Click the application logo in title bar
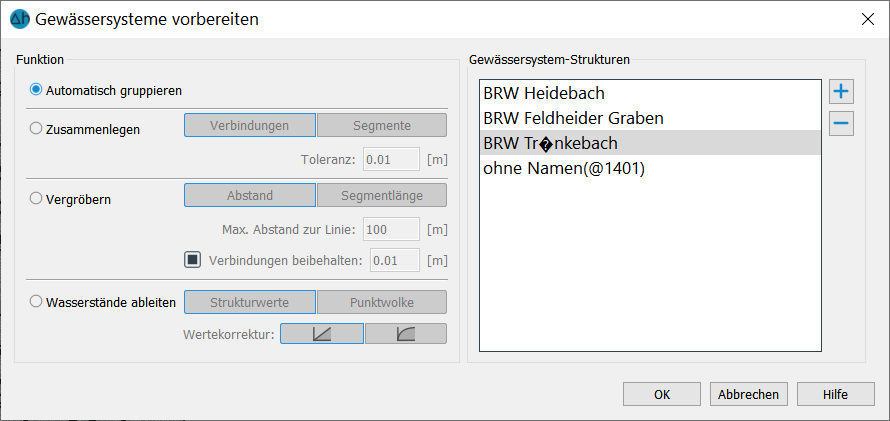Image resolution: width=890 pixels, height=421 pixels. [x=20, y=19]
